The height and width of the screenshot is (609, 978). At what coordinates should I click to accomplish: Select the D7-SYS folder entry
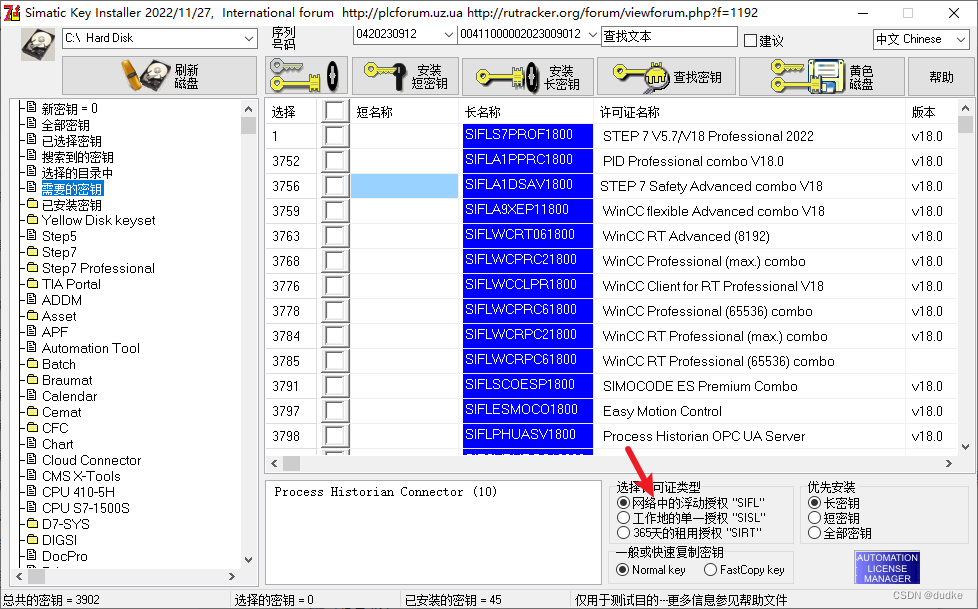pyautogui.click(x=65, y=524)
